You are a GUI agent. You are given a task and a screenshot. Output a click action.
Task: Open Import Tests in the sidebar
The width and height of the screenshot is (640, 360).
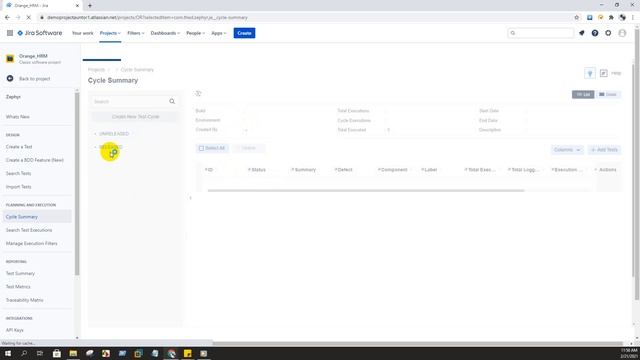point(18,187)
